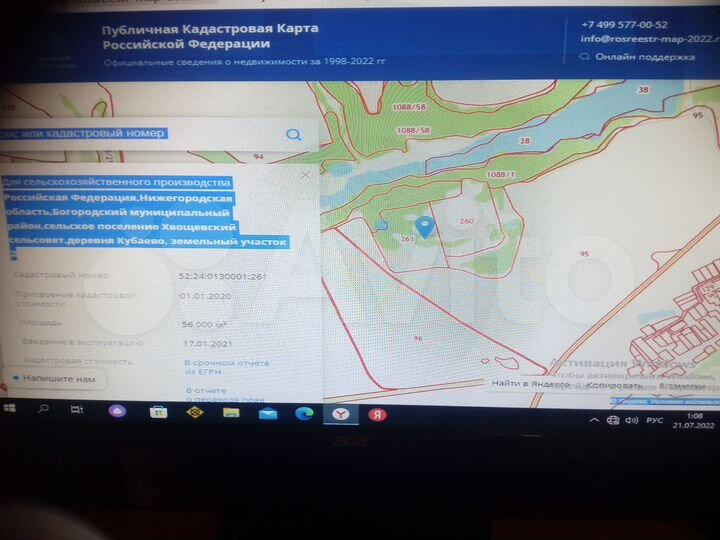Click parcel label 96 on the map

coord(417,338)
